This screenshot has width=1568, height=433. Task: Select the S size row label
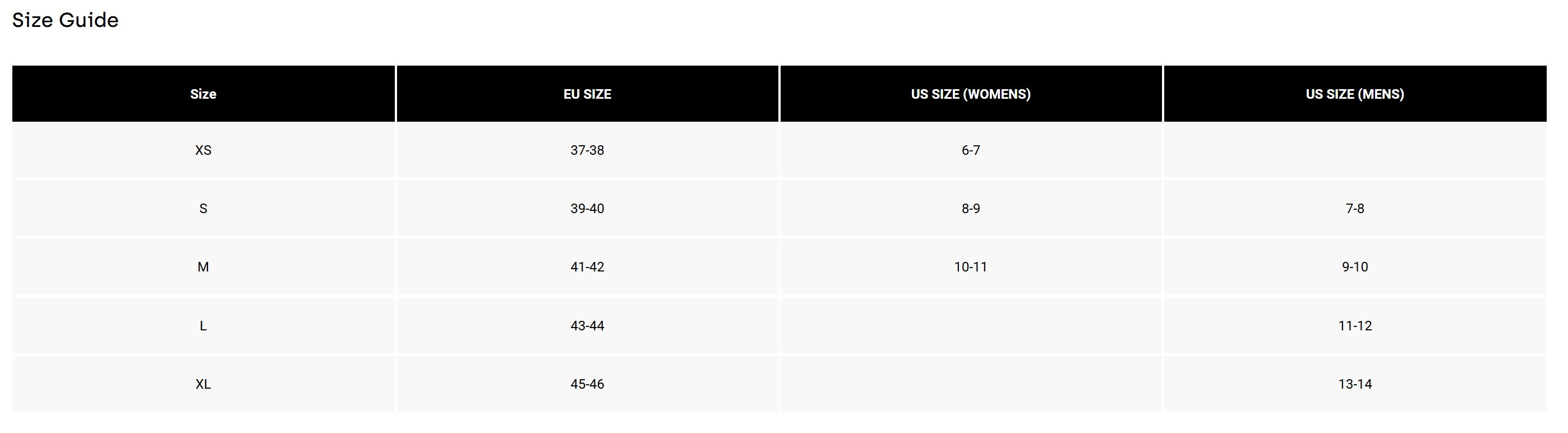[204, 208]
